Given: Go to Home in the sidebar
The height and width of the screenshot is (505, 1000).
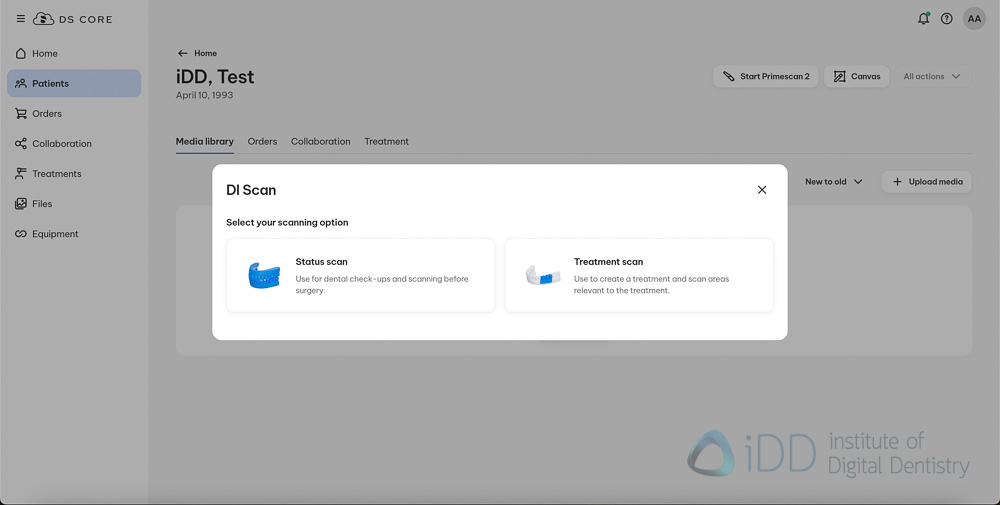Looking at the screenshot, I should coord(45,54).
